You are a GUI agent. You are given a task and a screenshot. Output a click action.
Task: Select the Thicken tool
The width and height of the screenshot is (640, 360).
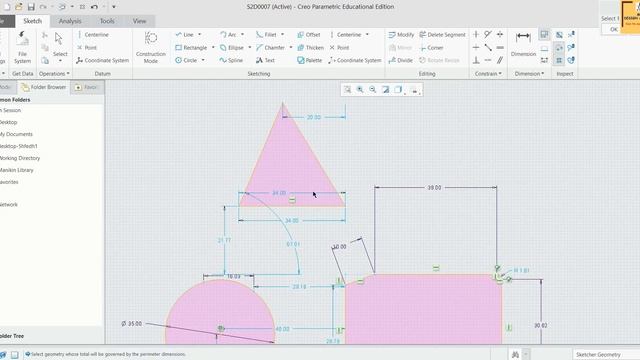click(x=311, y=48)
